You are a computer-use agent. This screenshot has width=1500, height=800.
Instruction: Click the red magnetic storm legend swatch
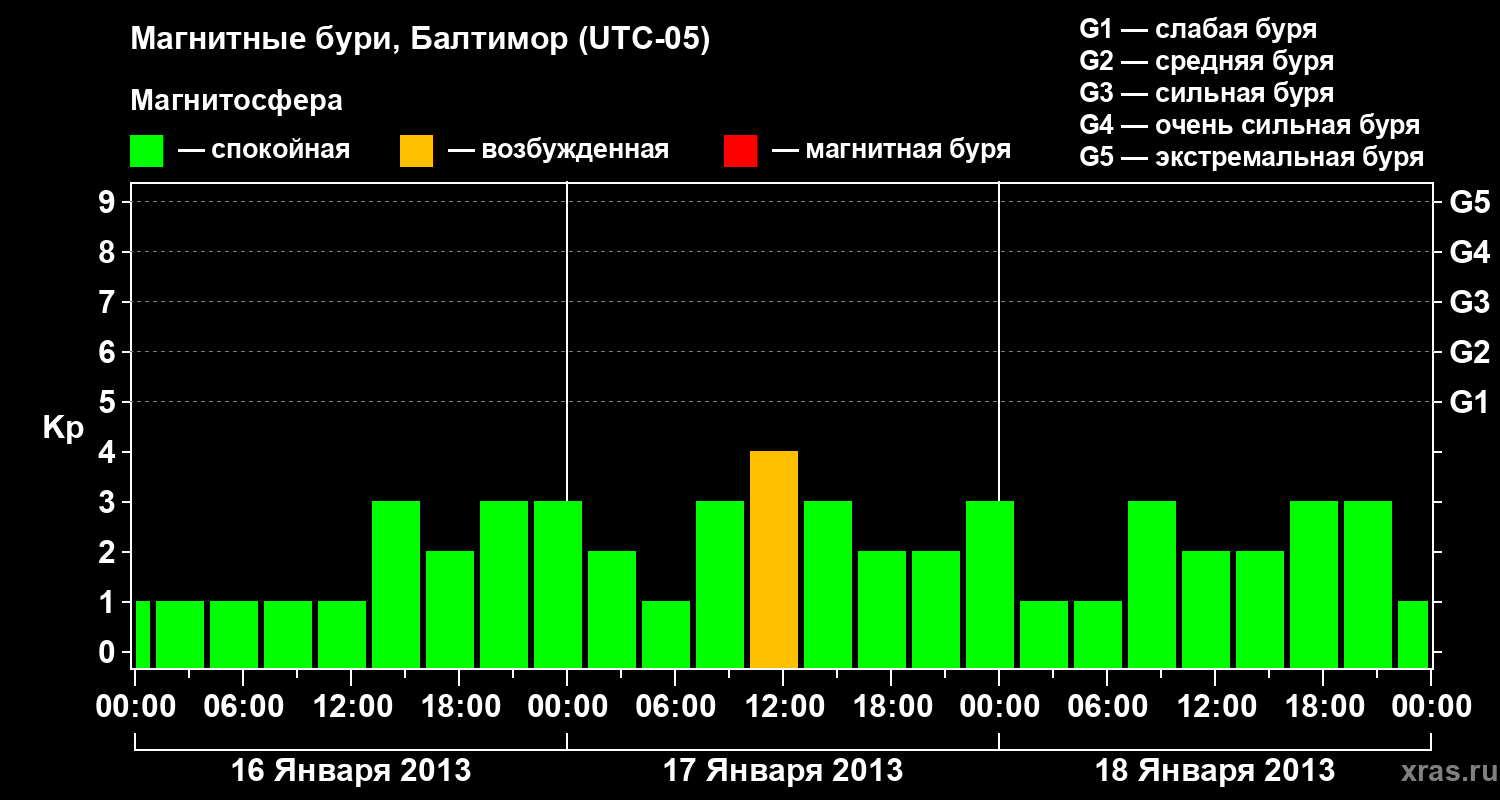(740, 151)
